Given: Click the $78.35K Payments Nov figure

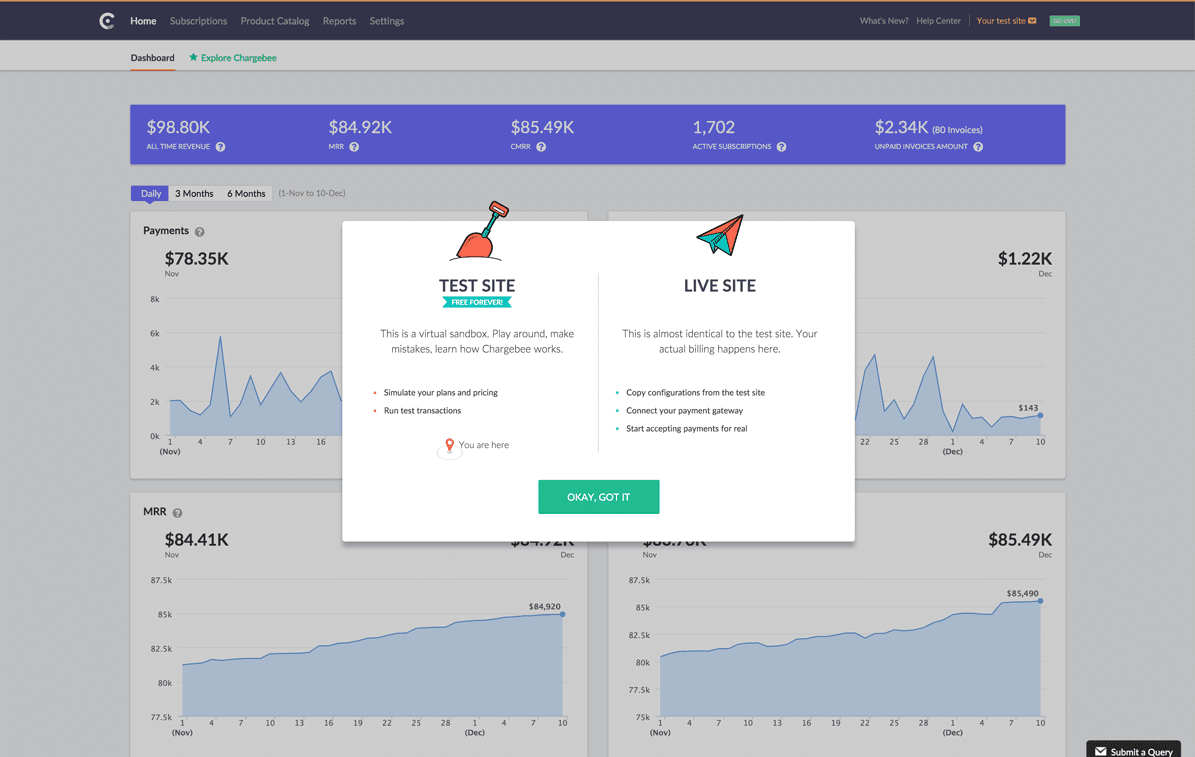Looking at the screenshot, I should click(x=197, y=258).
